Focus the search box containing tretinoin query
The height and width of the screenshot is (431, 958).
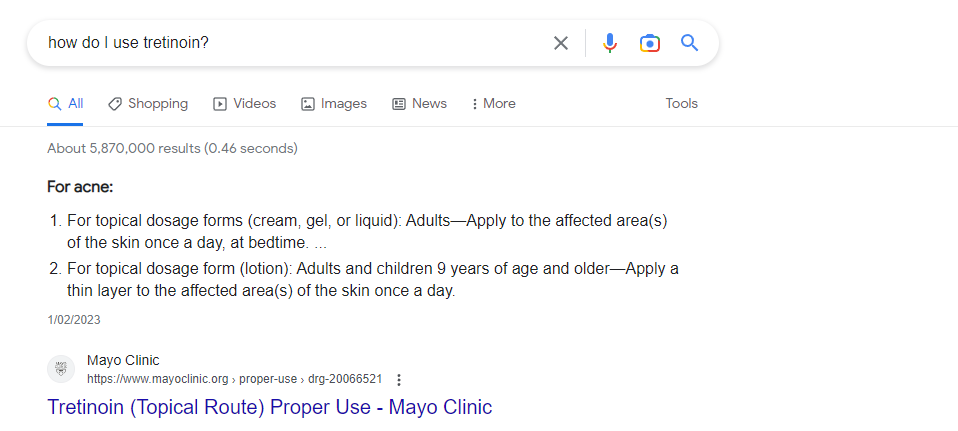tap(290, 43)
